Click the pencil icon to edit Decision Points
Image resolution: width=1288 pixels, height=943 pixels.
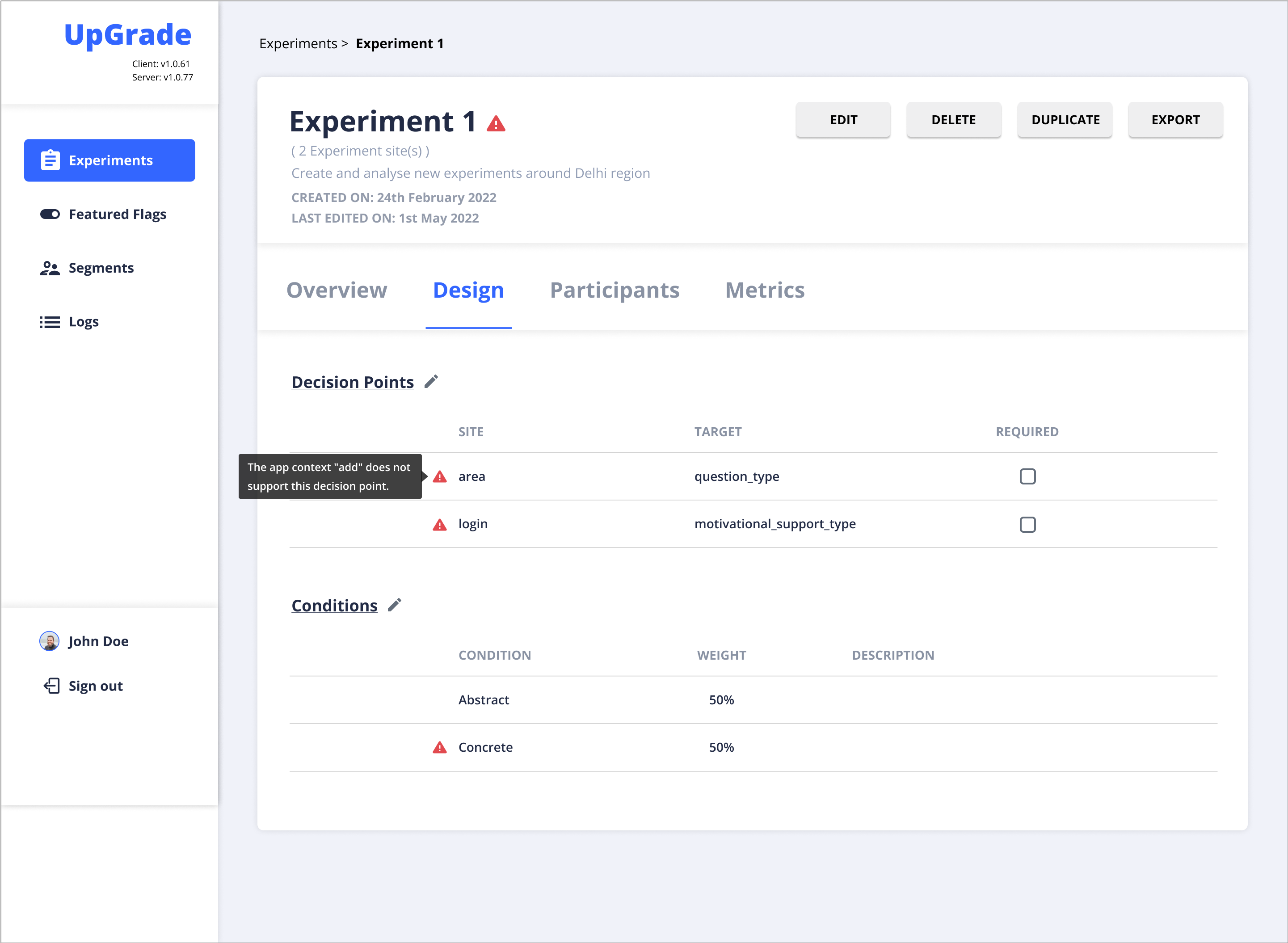click(431, 381)
